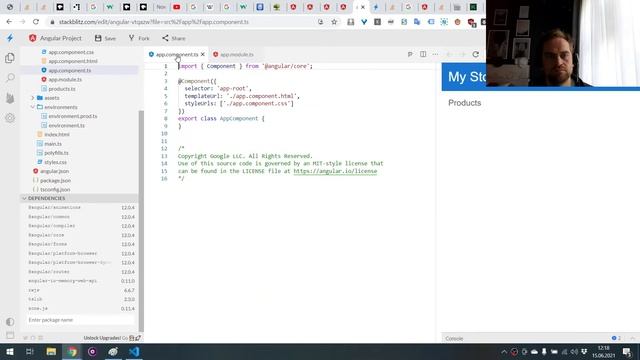
Task: Toggle the layout window icon in sidebar
Action: (x=10, y=336)
